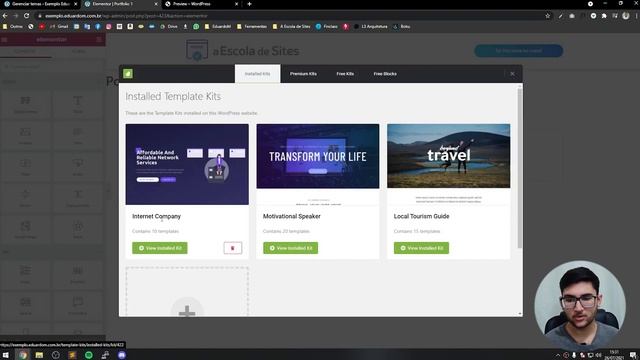The height and width of the screenshot is (360, 640).
Task: Open the Chrome profile avatar
Action: coord(626,16)
